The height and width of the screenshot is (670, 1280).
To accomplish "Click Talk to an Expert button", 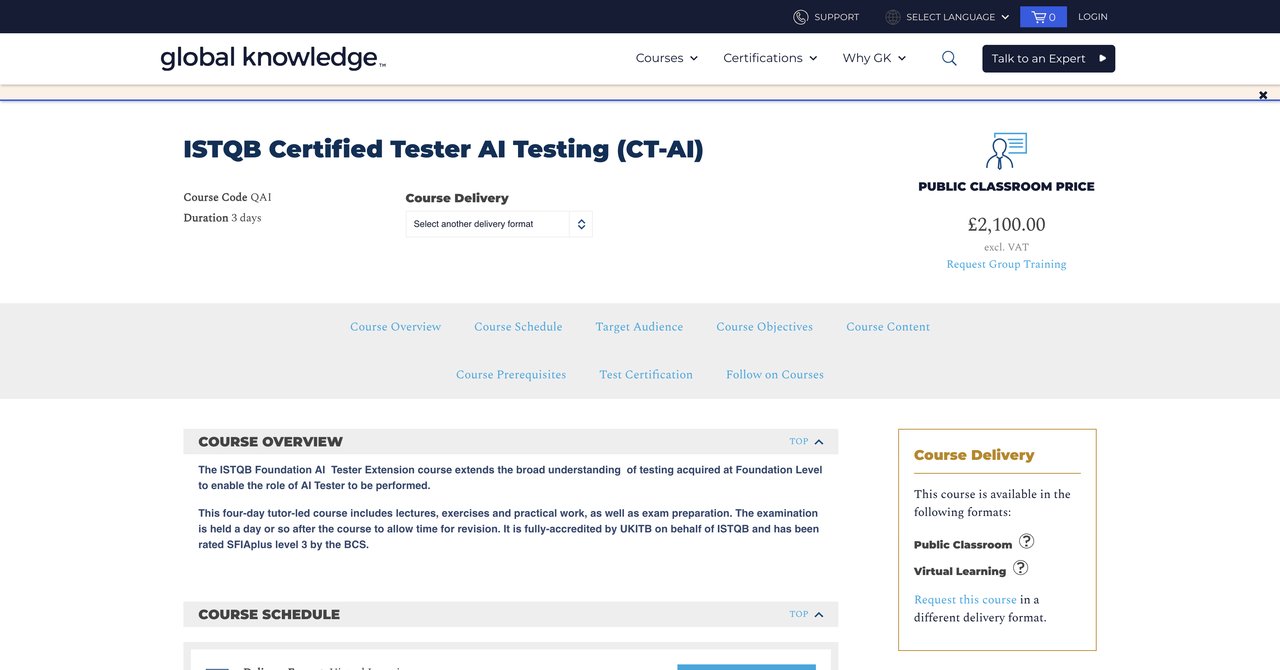I will tap(1048, 58).
